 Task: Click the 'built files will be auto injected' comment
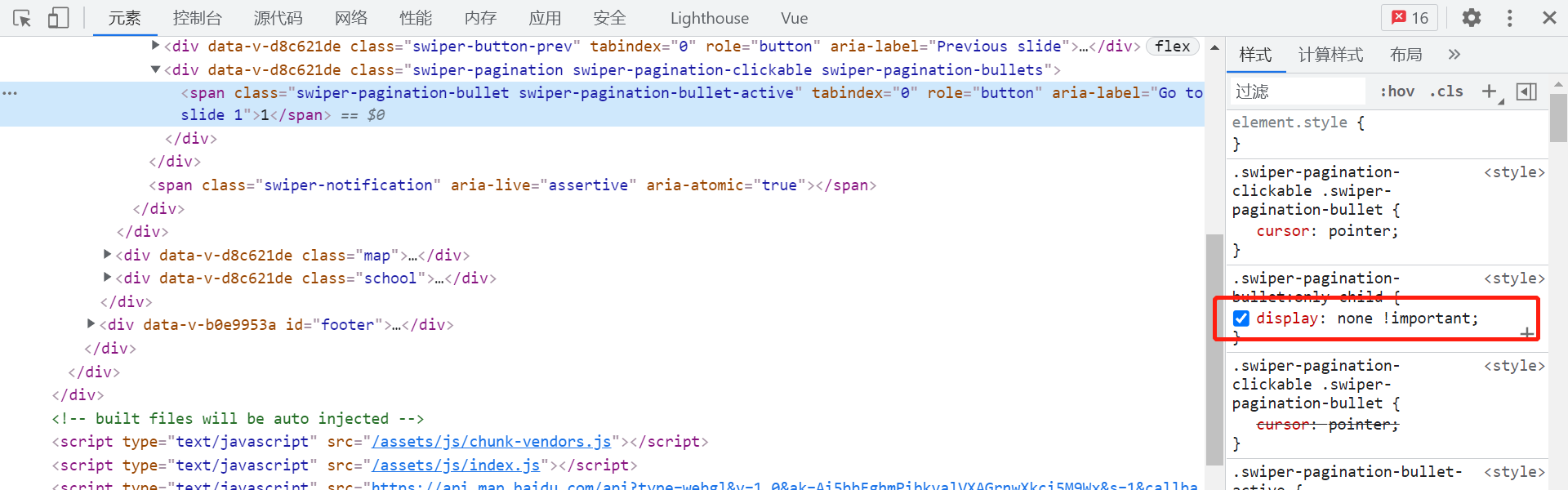(x=238, y=419)
